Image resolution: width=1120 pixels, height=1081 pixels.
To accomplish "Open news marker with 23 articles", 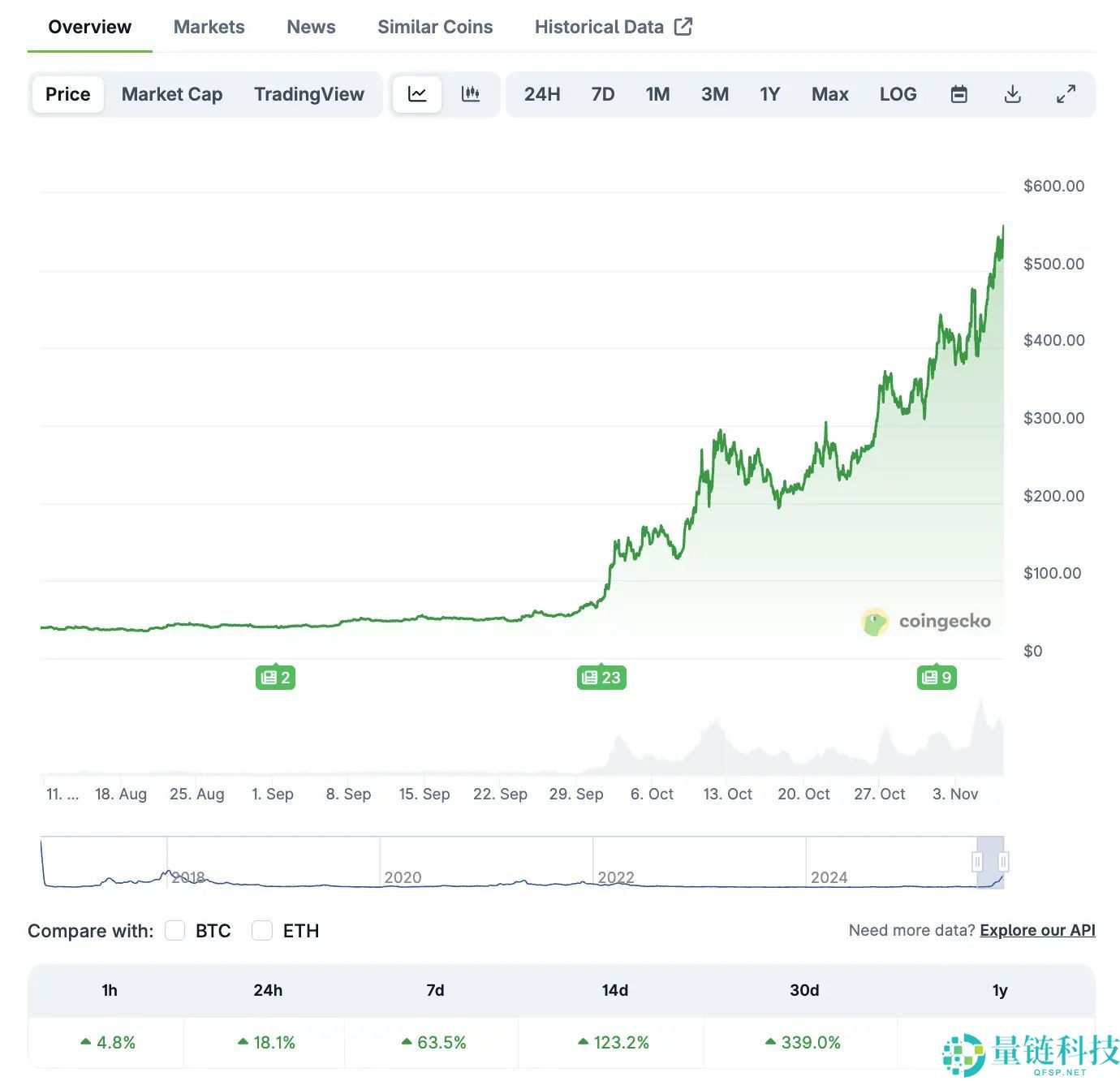I will 601,678.
